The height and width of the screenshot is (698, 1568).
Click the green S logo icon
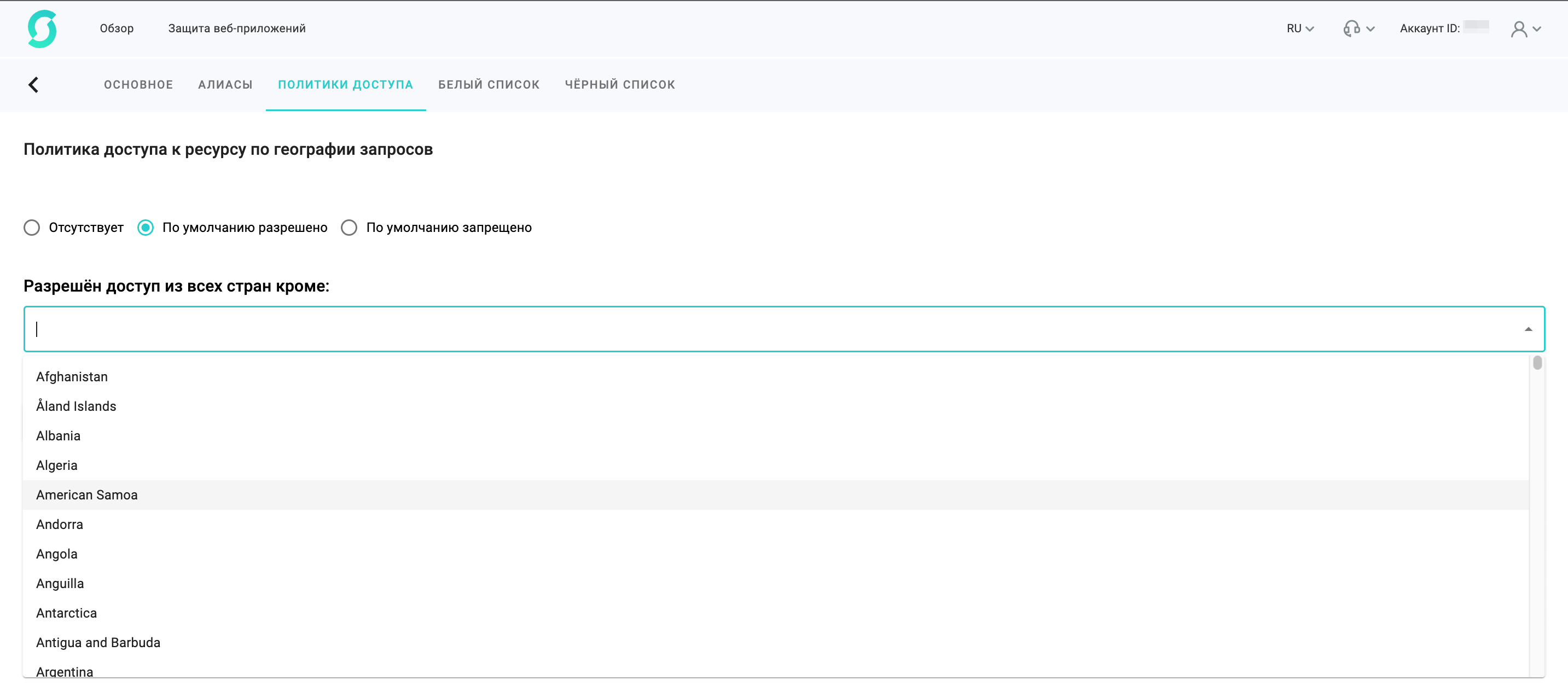pyautogui.click(x=42, y=28)
